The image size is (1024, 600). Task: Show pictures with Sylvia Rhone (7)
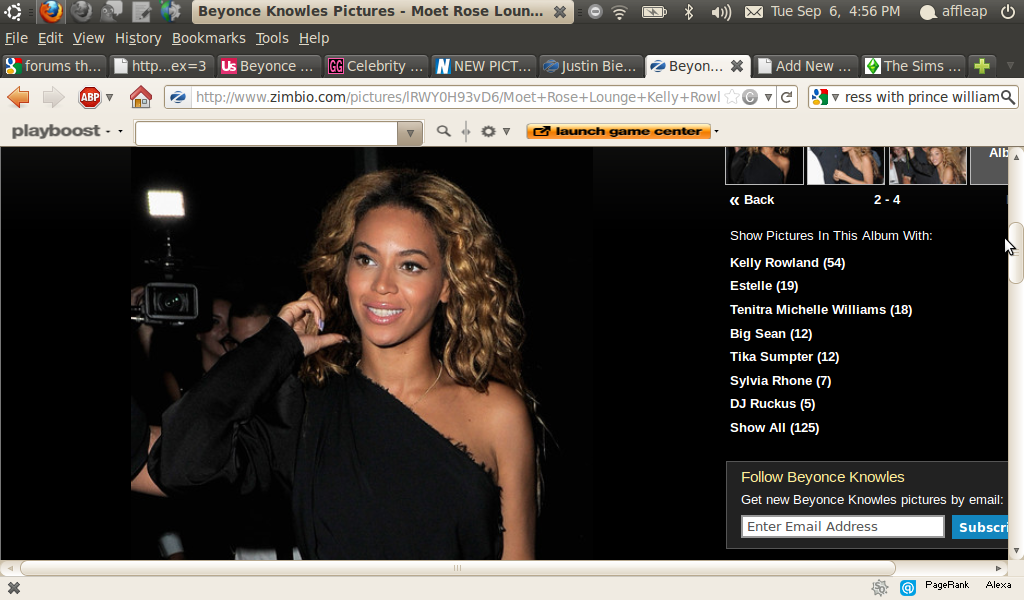(x=780, y=381)
